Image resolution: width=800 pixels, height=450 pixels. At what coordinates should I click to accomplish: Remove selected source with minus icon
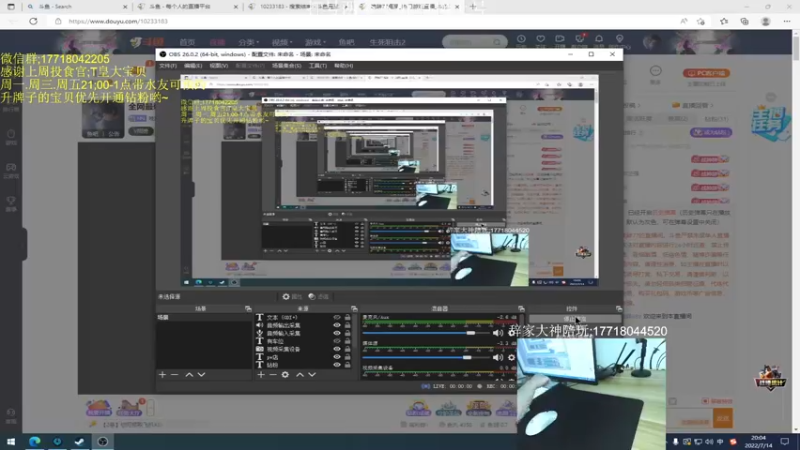click(x=273, y=374)
